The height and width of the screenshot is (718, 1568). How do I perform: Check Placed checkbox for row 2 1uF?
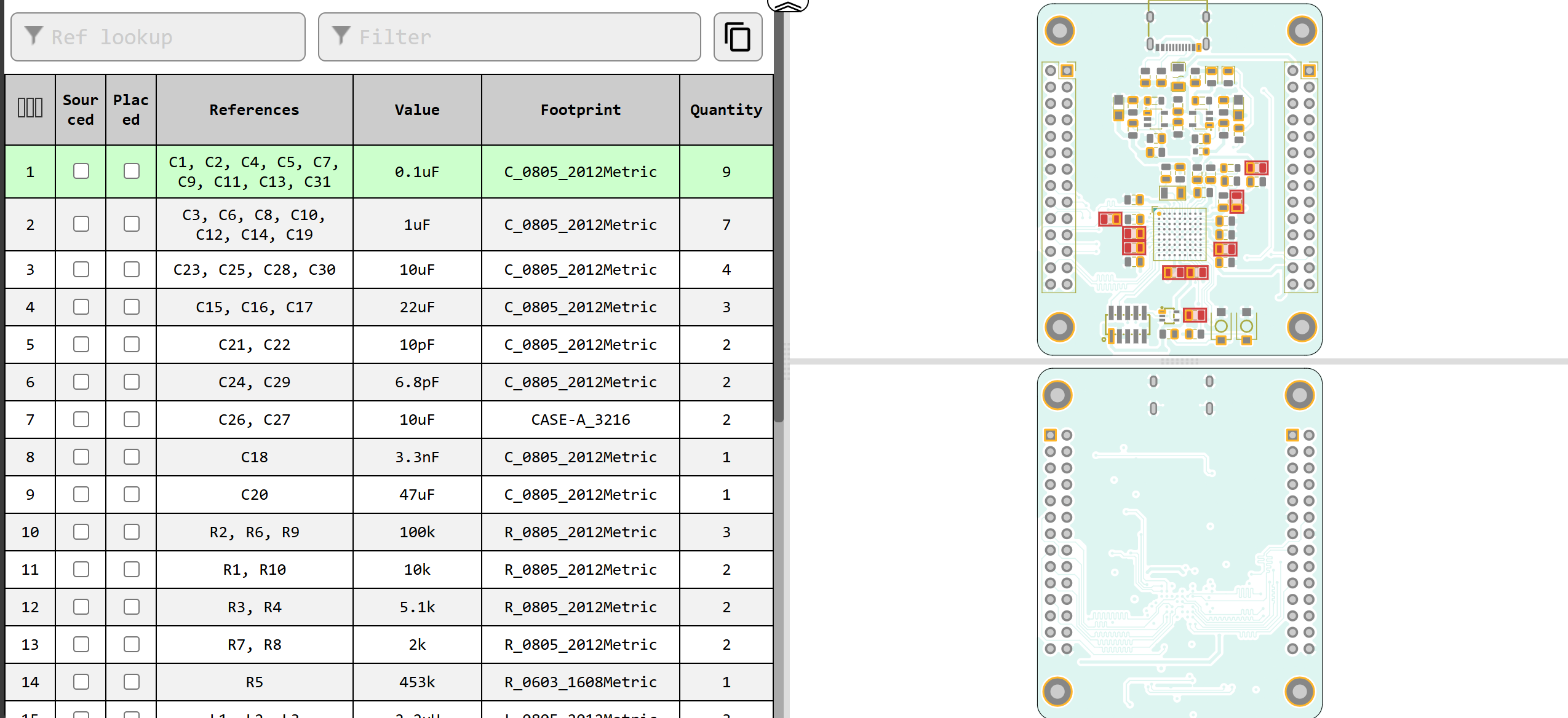[131, 224]
